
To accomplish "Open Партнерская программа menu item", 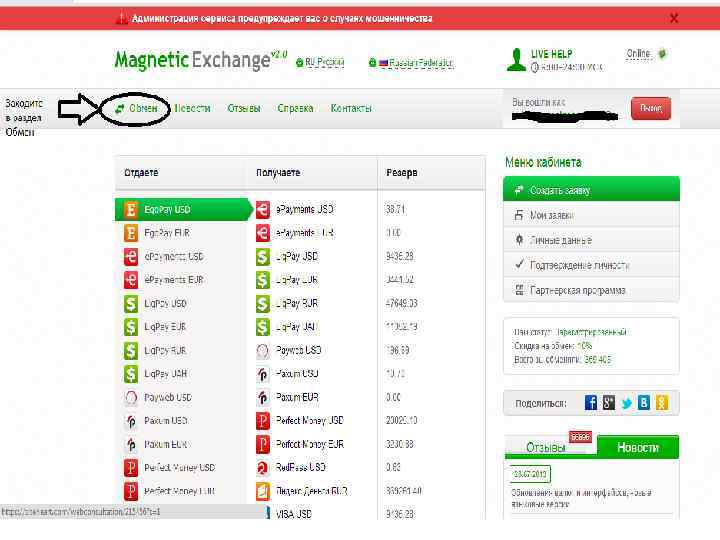I will pyautogui.click(x=591, y=290).
